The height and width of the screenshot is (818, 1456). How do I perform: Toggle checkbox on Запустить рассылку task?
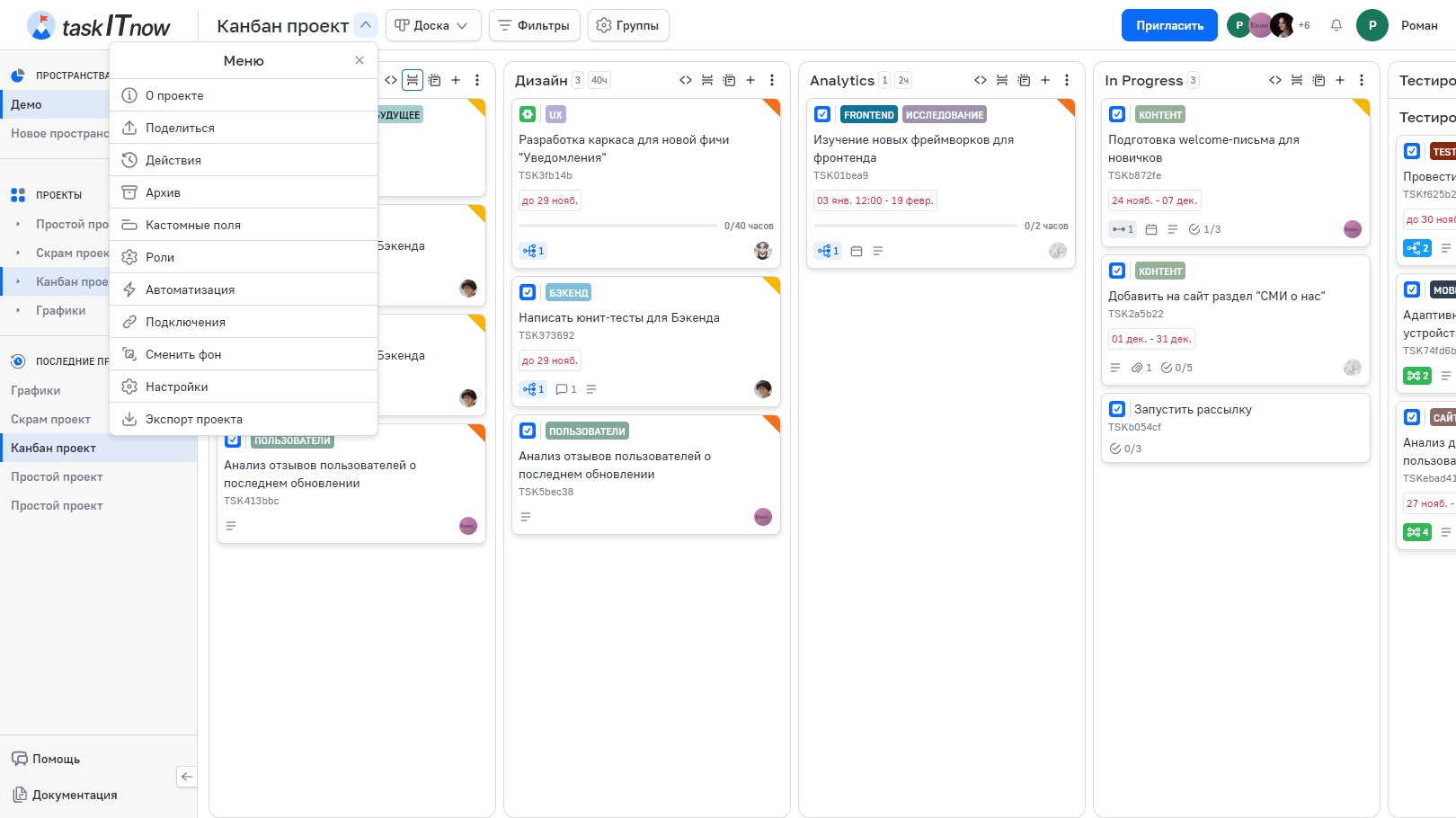point(1117,409)
